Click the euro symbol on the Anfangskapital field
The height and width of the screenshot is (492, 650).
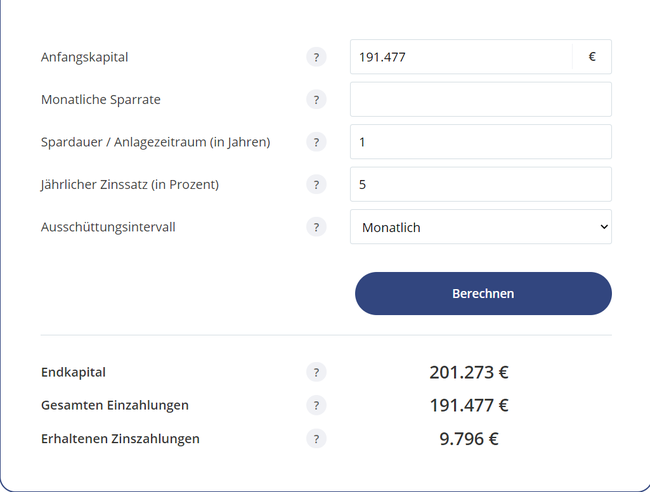pyautogui.click(x=592, y=57)
